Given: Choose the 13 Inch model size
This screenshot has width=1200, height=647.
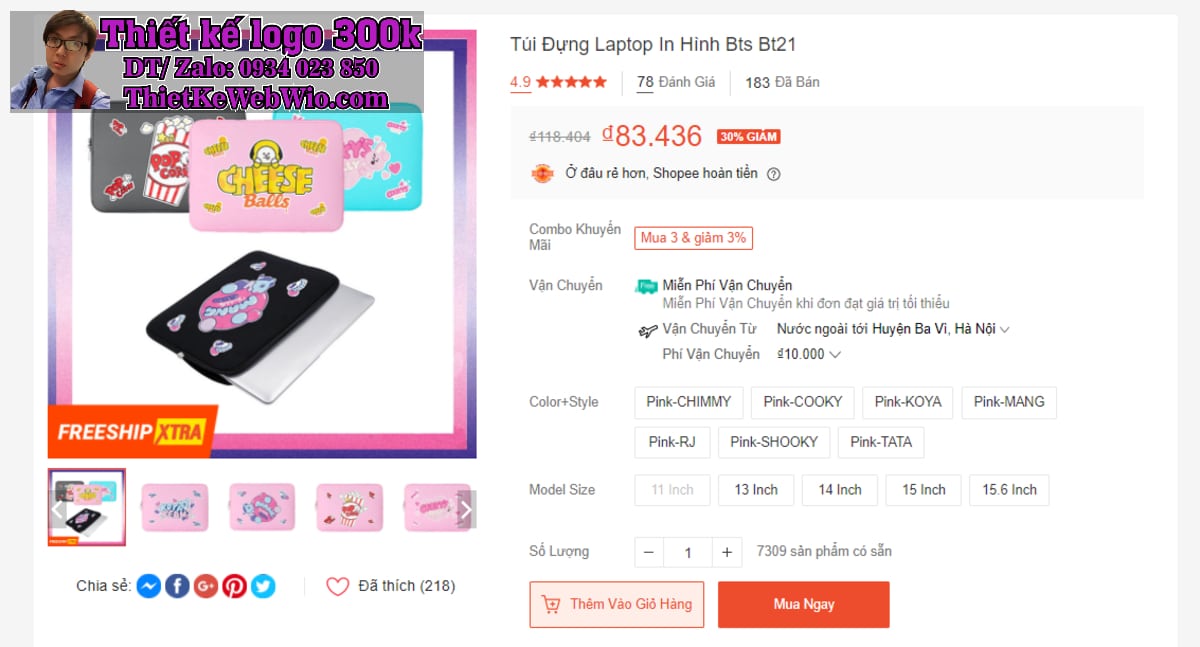Looking at the screenshot, I should point(756,490).
